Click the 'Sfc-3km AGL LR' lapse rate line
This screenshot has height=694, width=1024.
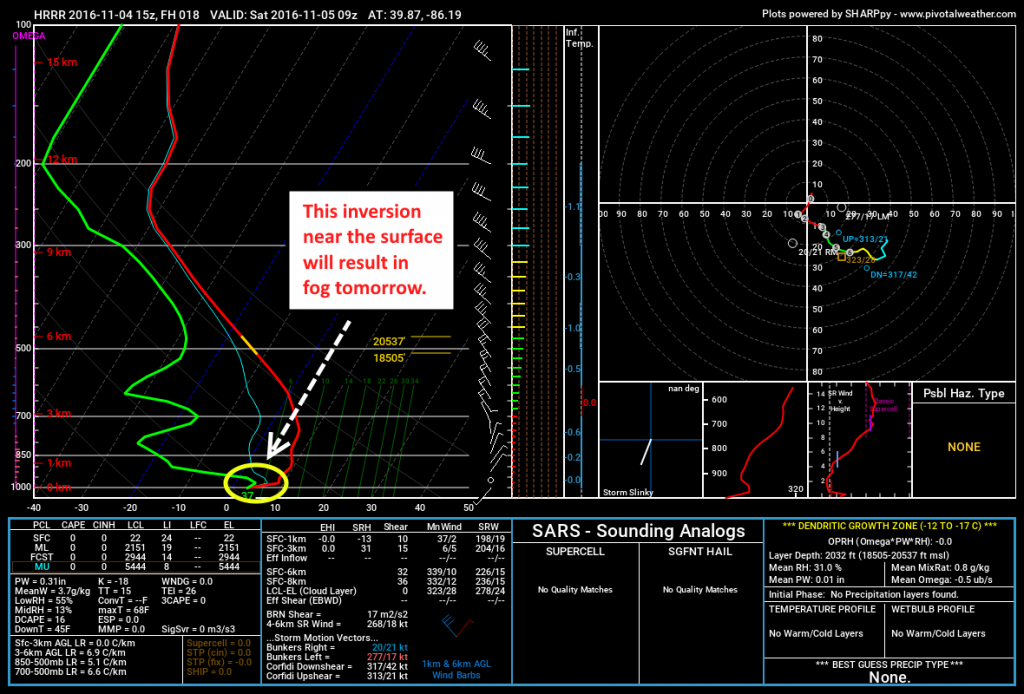coord(75,643)
